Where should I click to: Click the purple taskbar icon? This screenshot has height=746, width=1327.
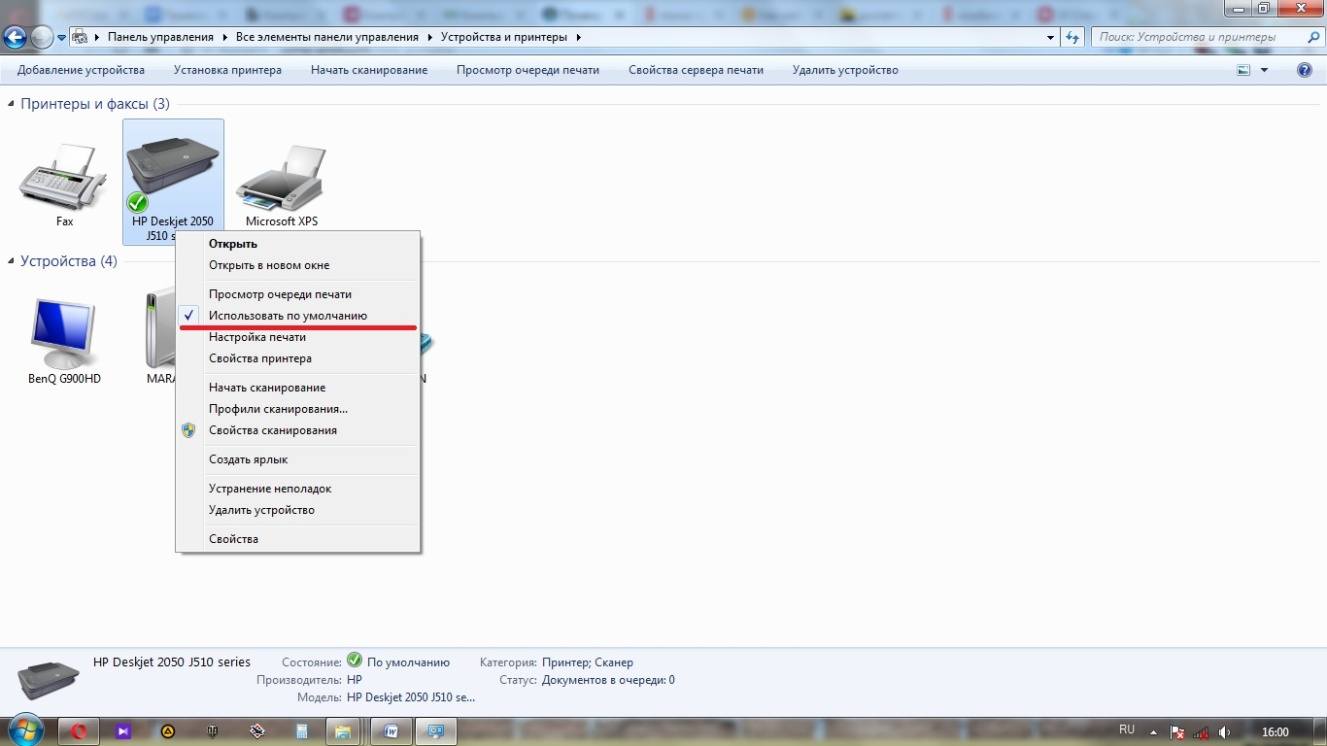click(124, 731)
